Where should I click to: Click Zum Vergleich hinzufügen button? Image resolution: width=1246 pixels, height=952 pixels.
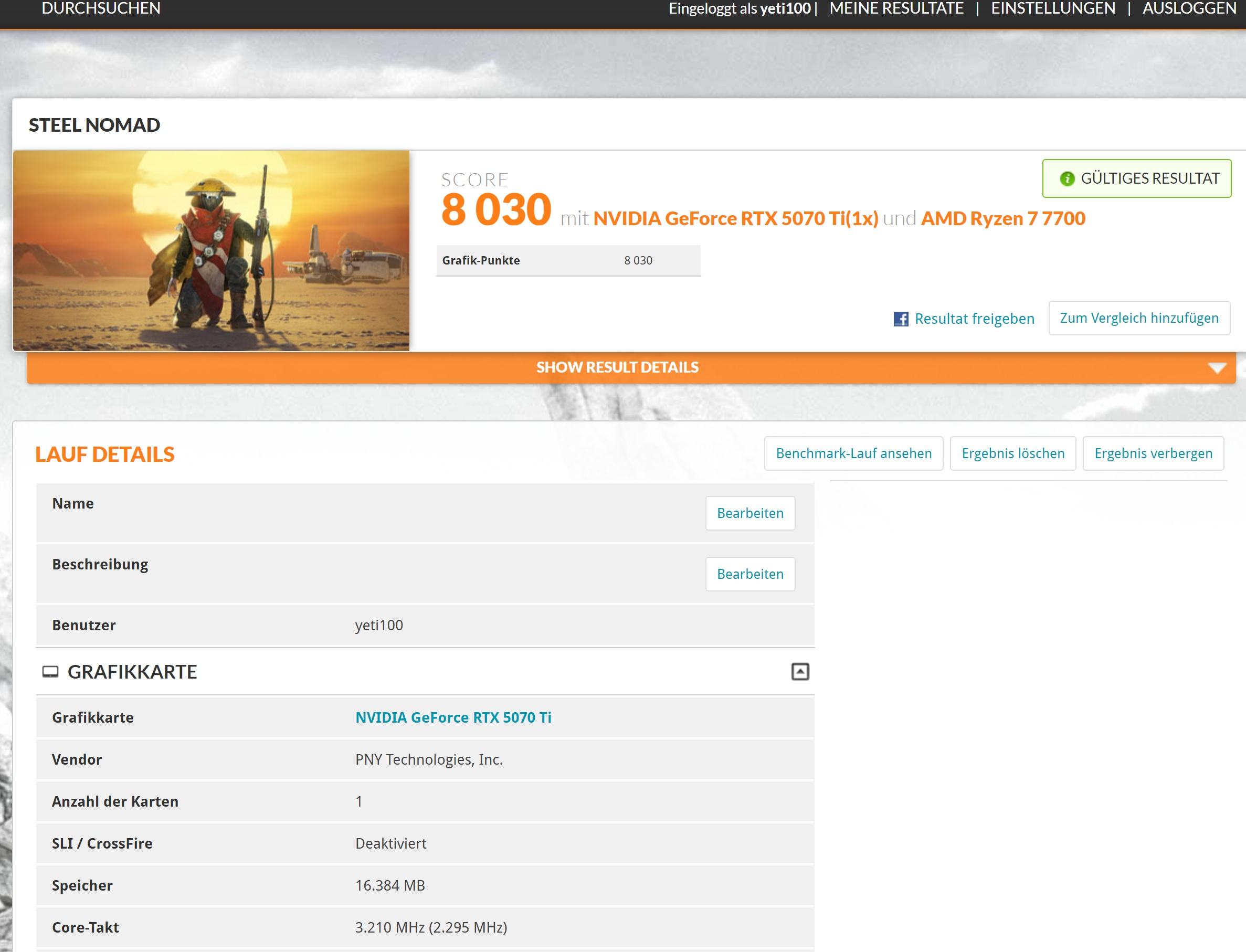1139,318
